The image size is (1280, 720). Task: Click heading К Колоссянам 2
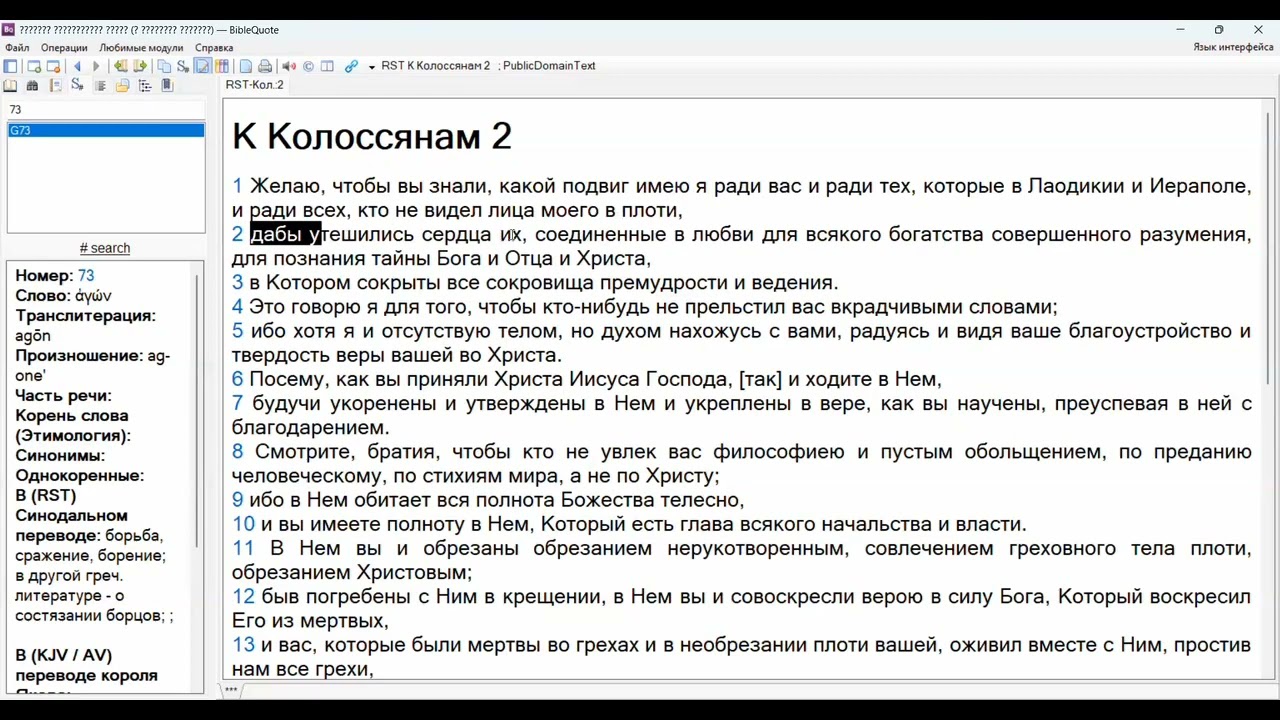click(x=372, y=136)
